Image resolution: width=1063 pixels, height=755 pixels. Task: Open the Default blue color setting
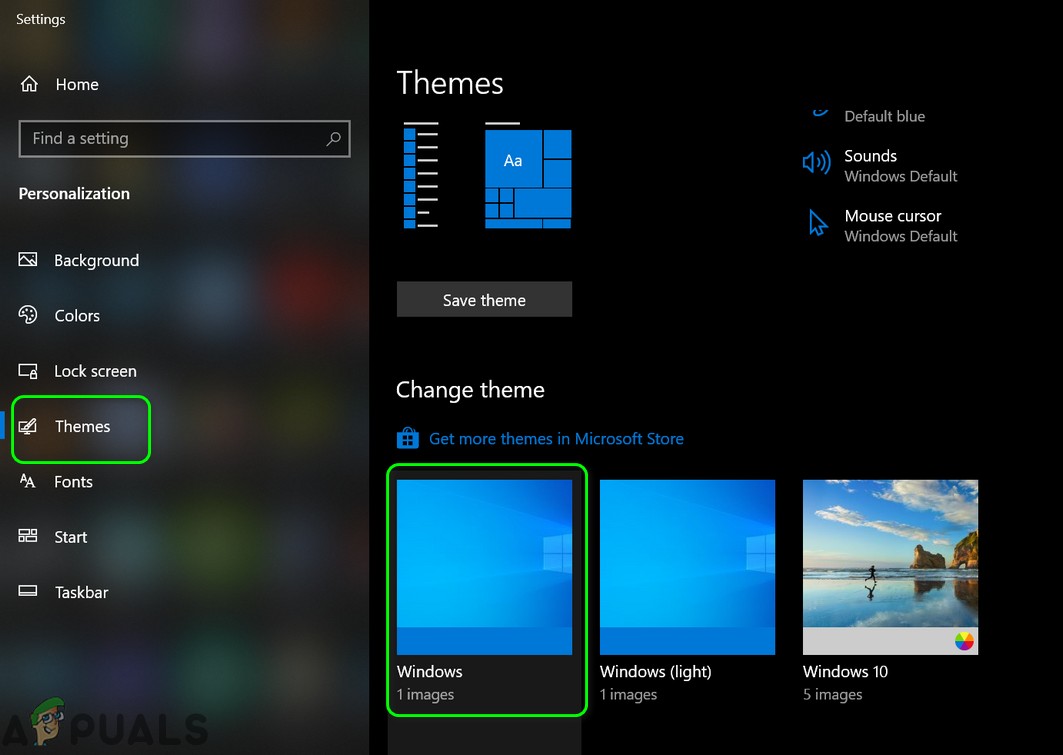click(870, 116)
